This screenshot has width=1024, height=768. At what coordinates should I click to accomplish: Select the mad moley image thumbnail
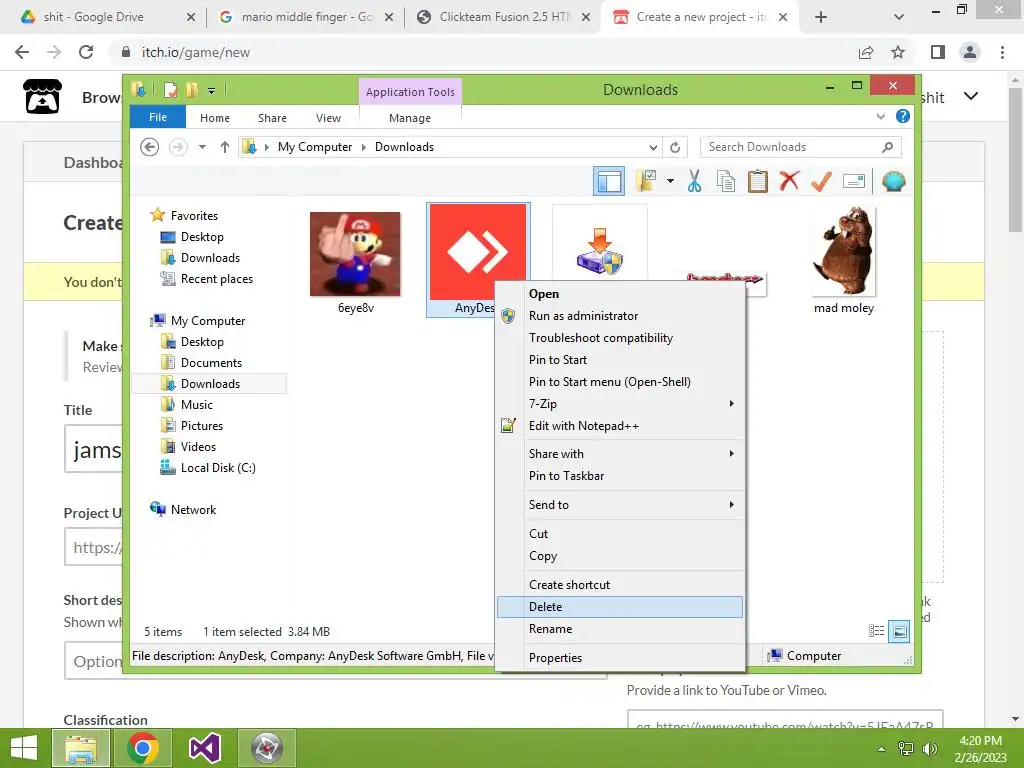pos(844,251)
